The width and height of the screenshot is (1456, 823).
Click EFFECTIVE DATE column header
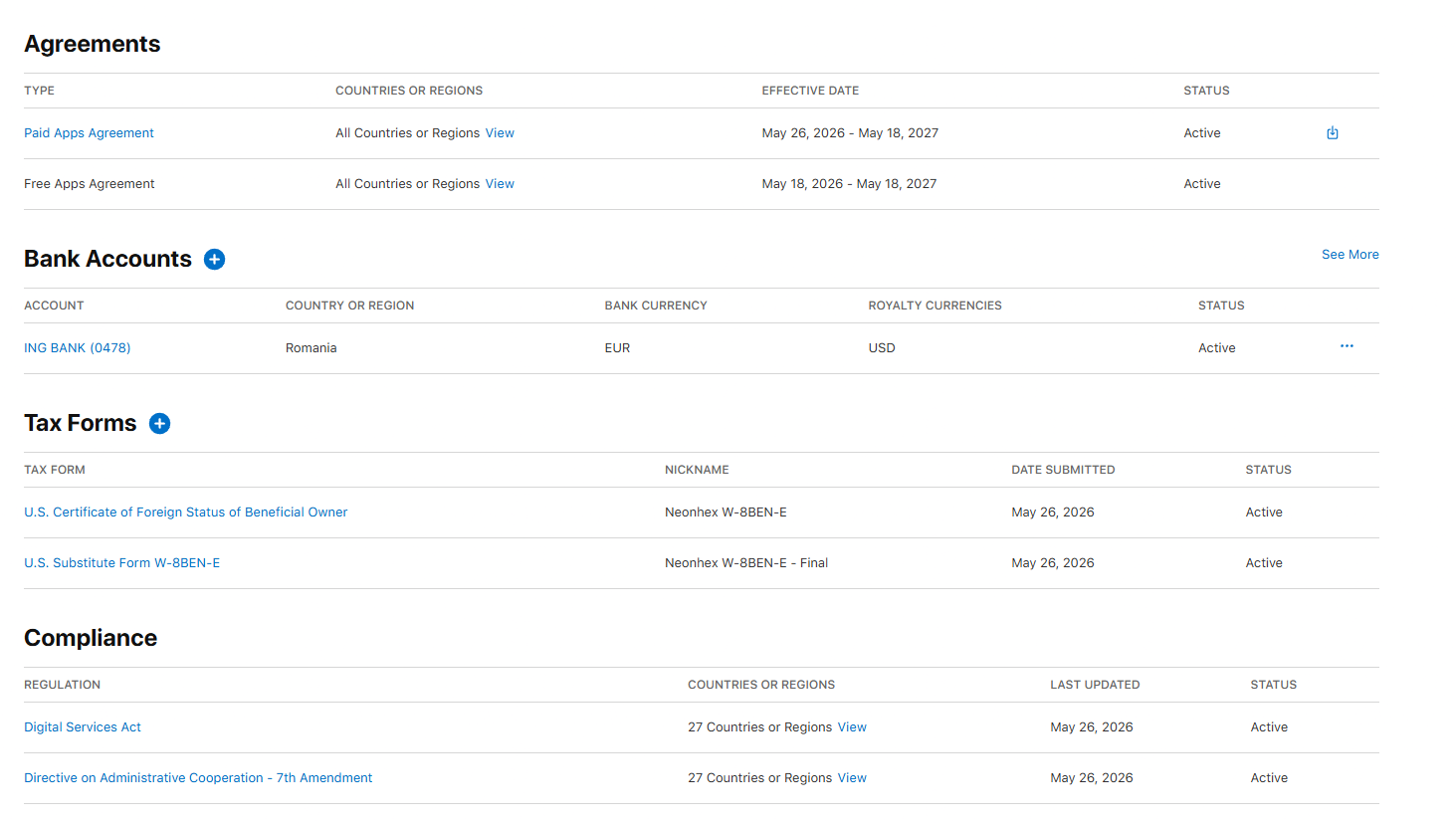(810, 91)
